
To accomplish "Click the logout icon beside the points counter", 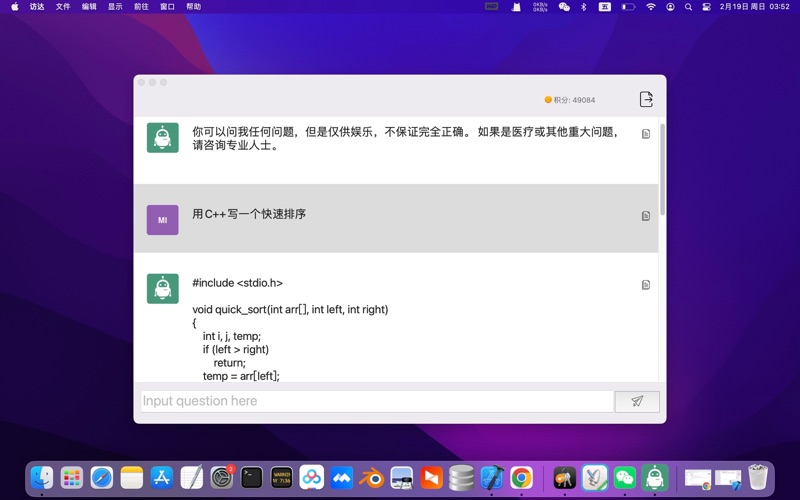I will 646,99.
